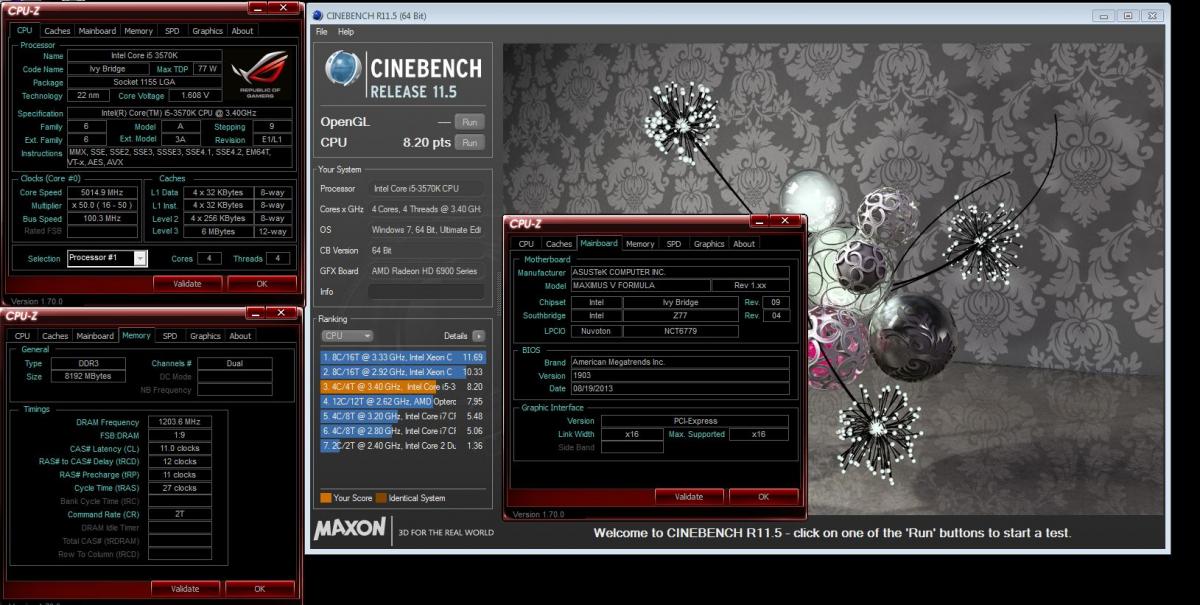Switch to CPU tab in CPU-Z memory timings window
This screenshot has width=1200, height=605.
23,336
